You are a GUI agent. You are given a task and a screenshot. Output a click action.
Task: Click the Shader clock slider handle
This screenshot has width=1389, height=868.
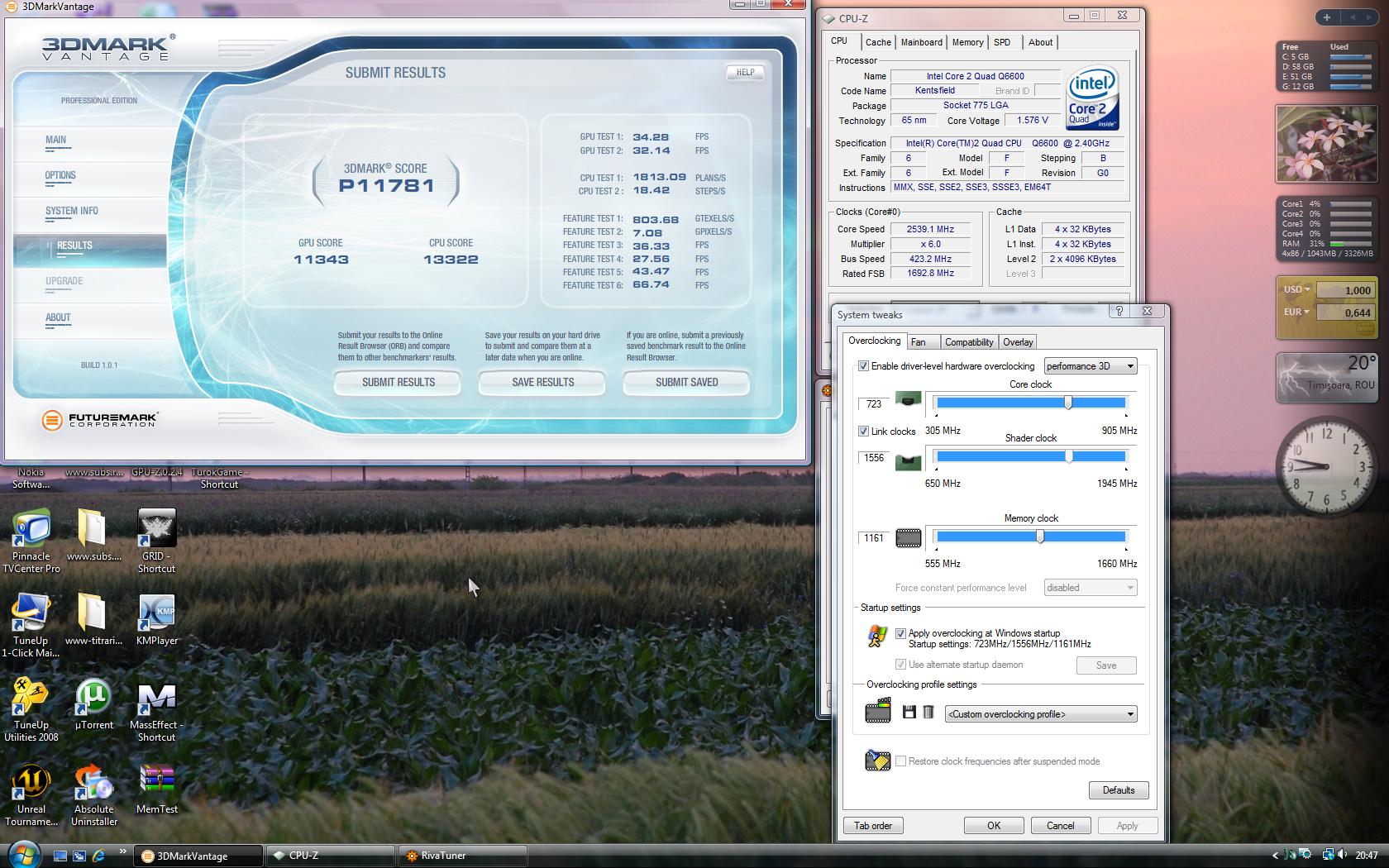point(1069,456)
